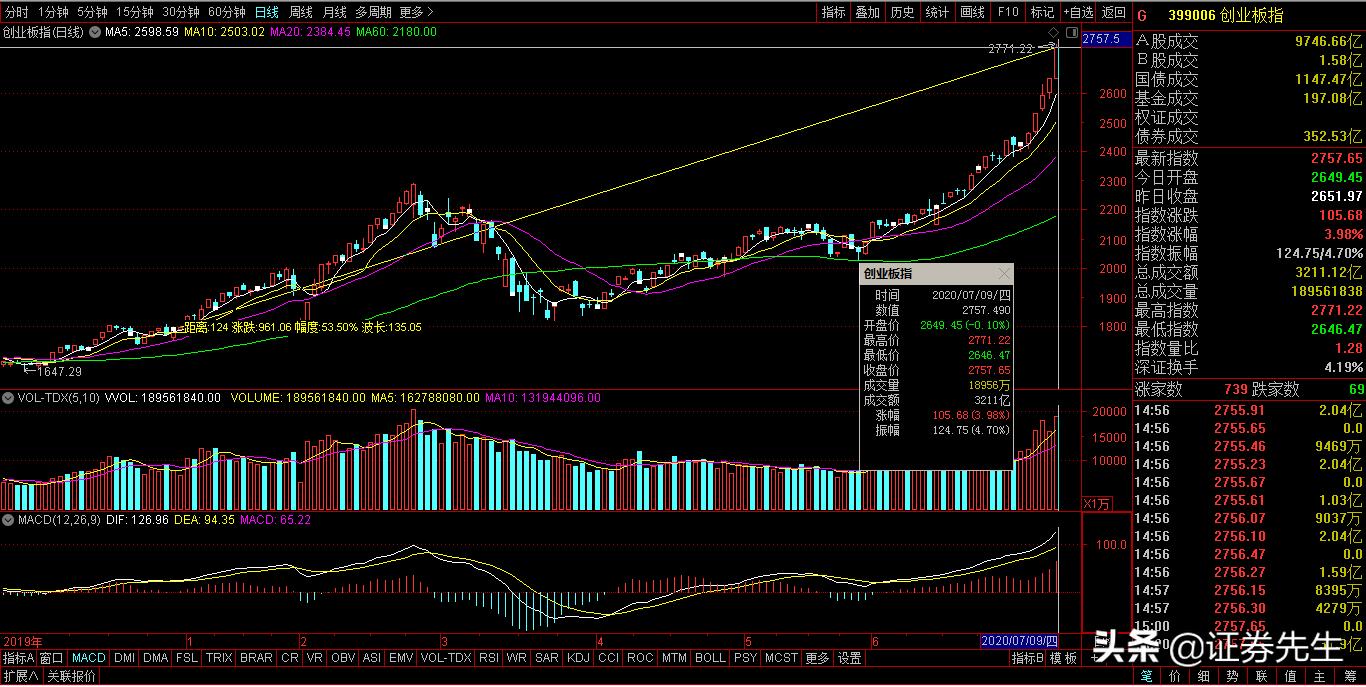The image size is (1366, 687).
Task: Click the 扩展 expand button at bottom left
Action: click(20, 676)
